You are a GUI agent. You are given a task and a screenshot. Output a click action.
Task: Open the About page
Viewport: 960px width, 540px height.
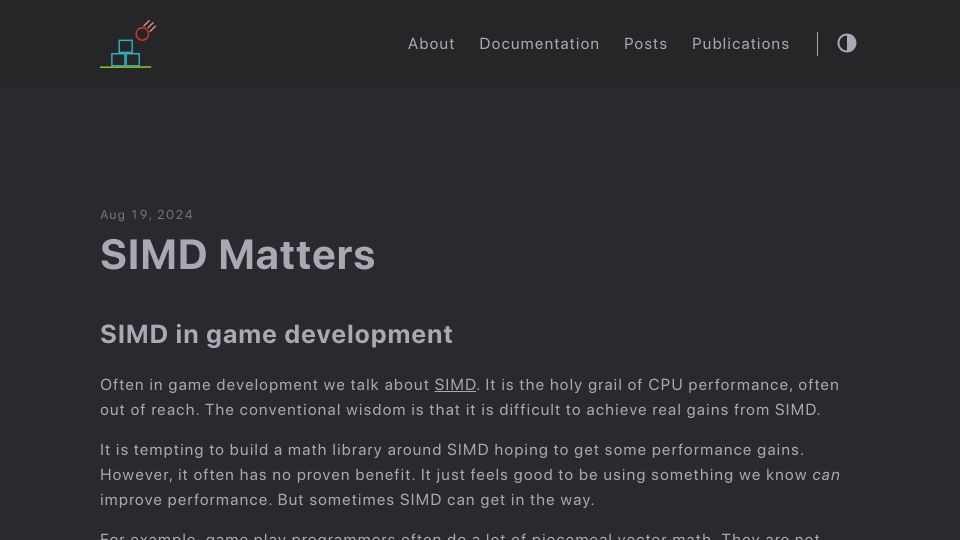click(431, 44)
